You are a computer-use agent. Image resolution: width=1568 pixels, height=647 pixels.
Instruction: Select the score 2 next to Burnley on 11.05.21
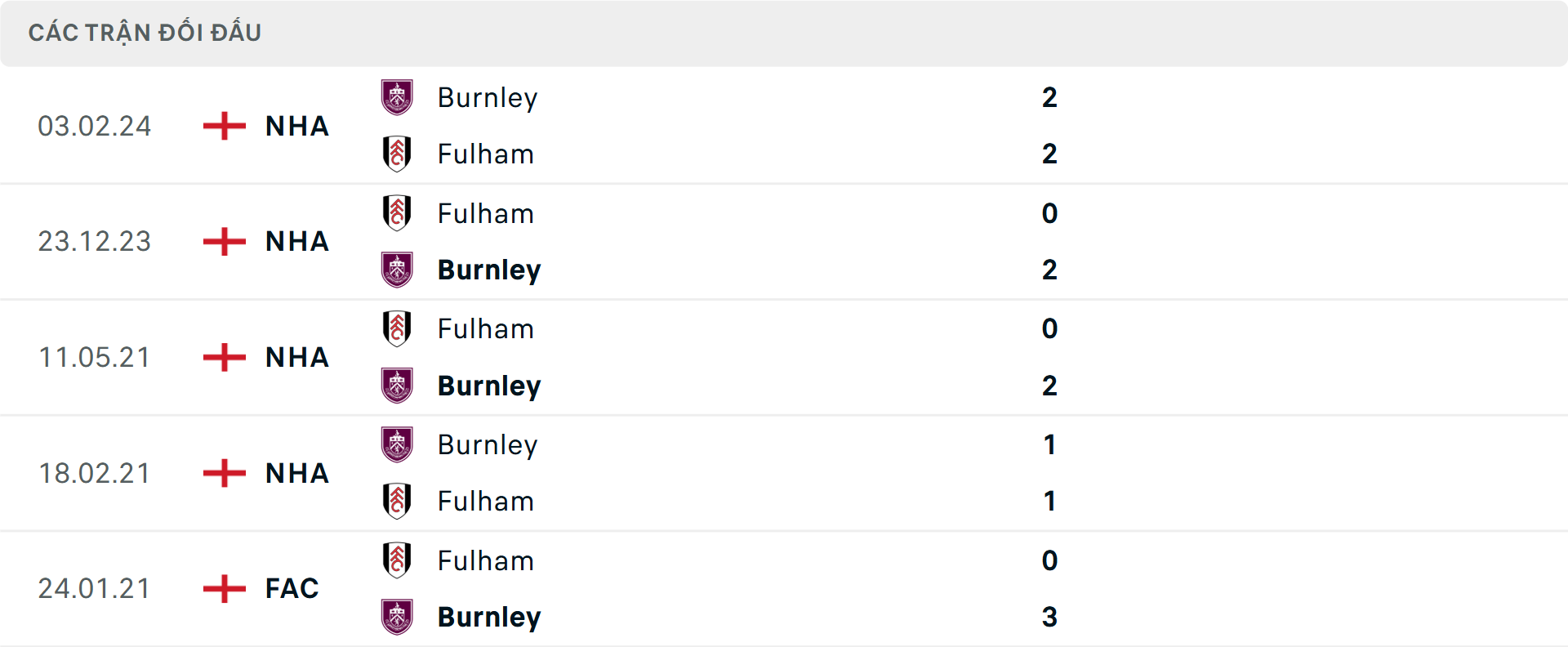(x=1050, y=385)
